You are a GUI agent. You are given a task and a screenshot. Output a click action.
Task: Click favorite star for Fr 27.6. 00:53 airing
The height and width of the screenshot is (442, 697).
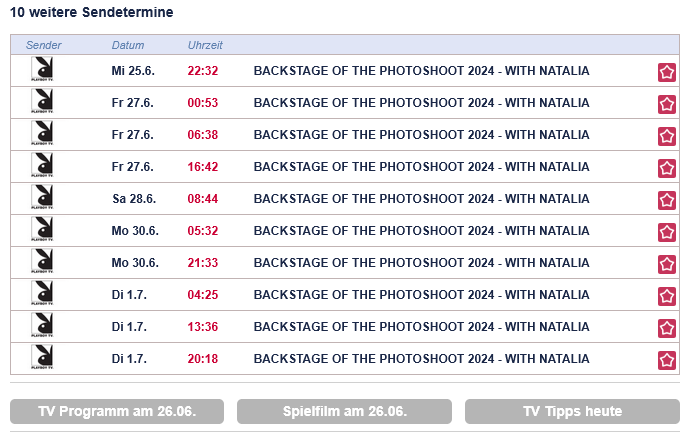click(667, 104)
